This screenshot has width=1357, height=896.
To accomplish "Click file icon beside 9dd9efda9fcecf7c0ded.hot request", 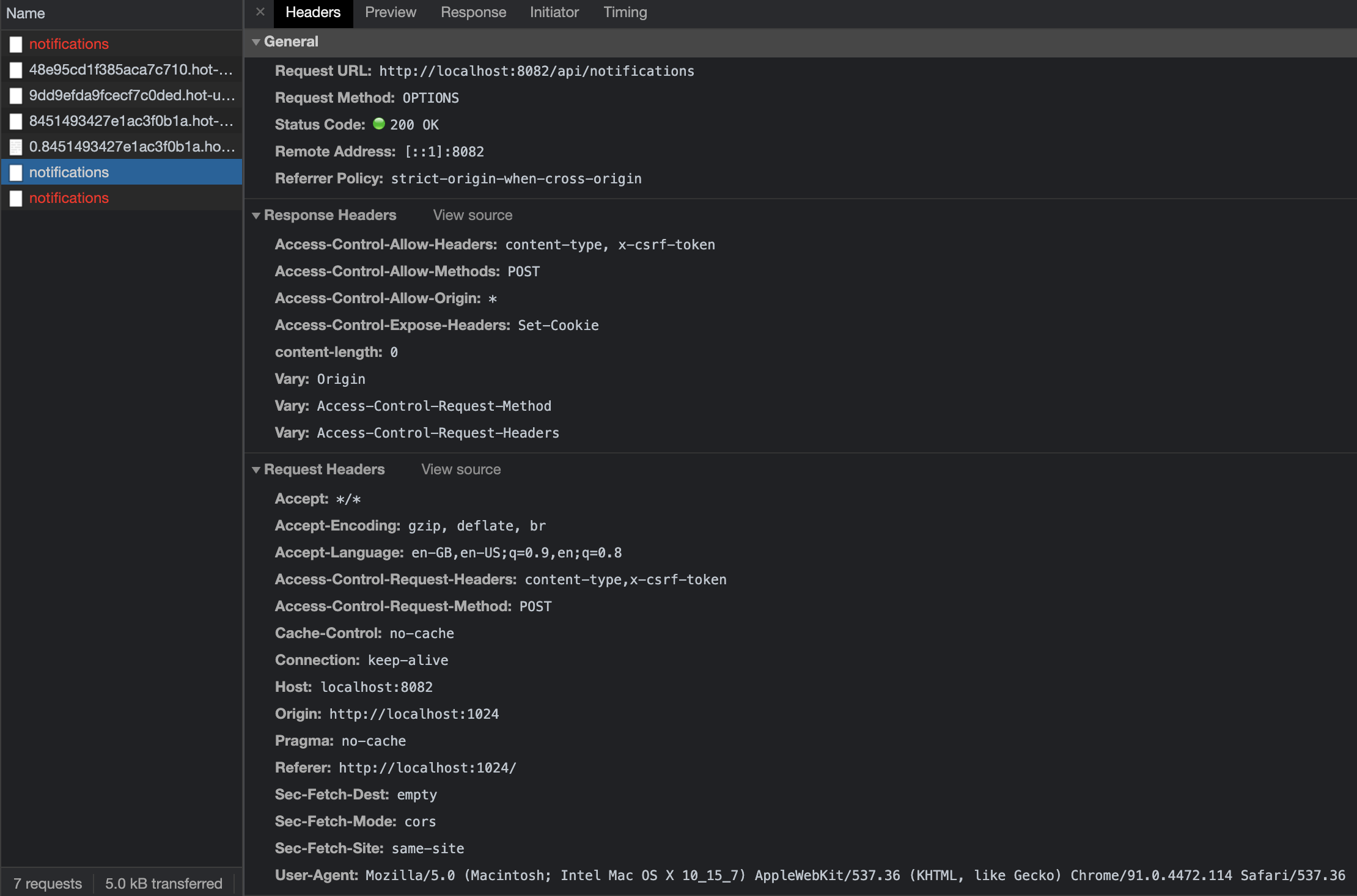I will 17,95.
